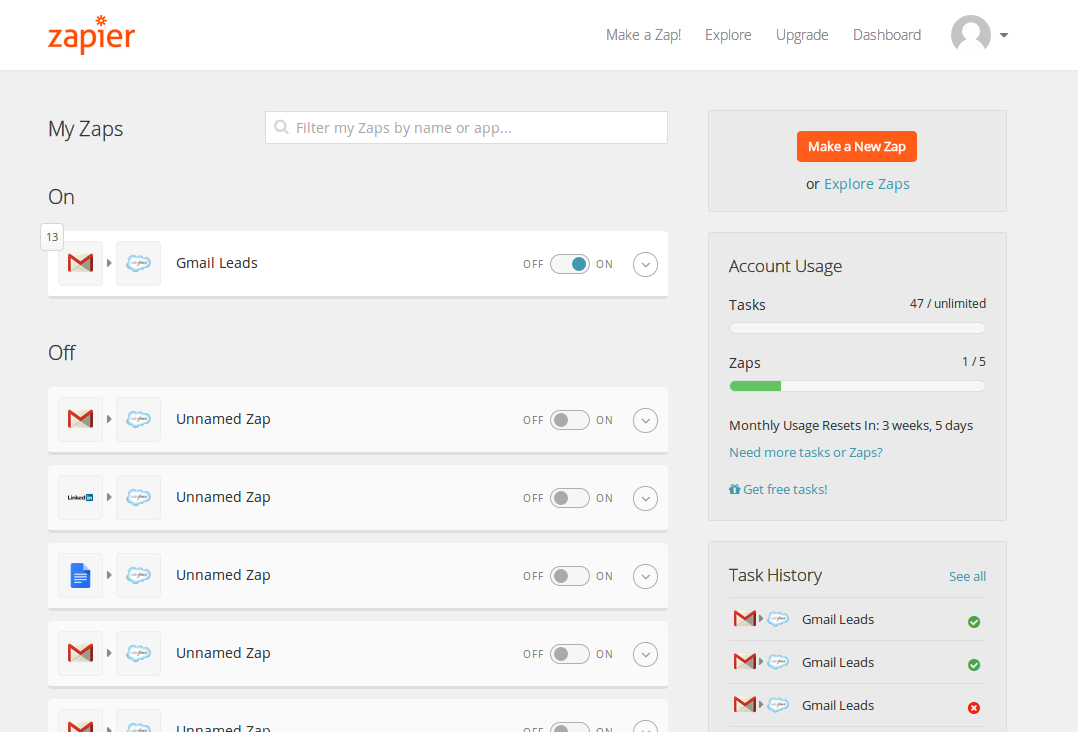This screenshot has width=1078, height=732.
Task: Open the chevron menu of the Gmail zap under the Google Docs zap
Action: click(645, 655)
